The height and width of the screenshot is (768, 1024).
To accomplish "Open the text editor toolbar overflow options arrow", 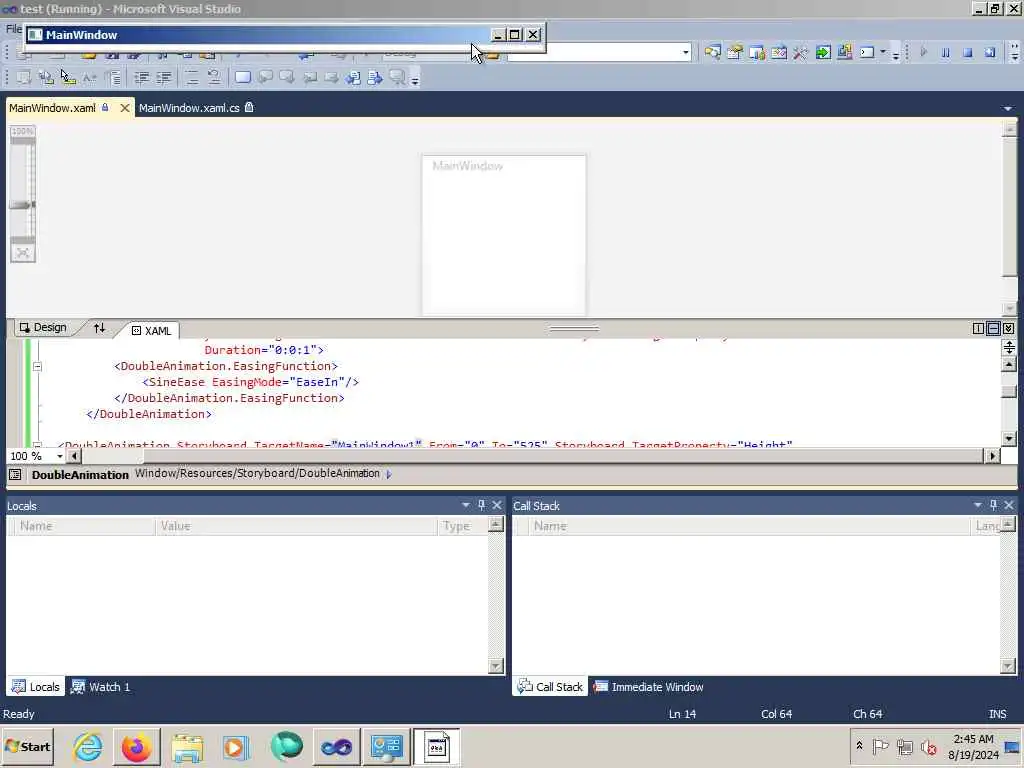I will (415, 80).
